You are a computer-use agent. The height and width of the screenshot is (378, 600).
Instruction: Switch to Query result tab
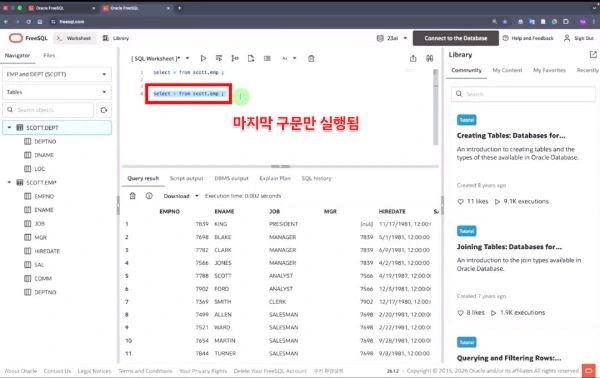tap(143, 178)
